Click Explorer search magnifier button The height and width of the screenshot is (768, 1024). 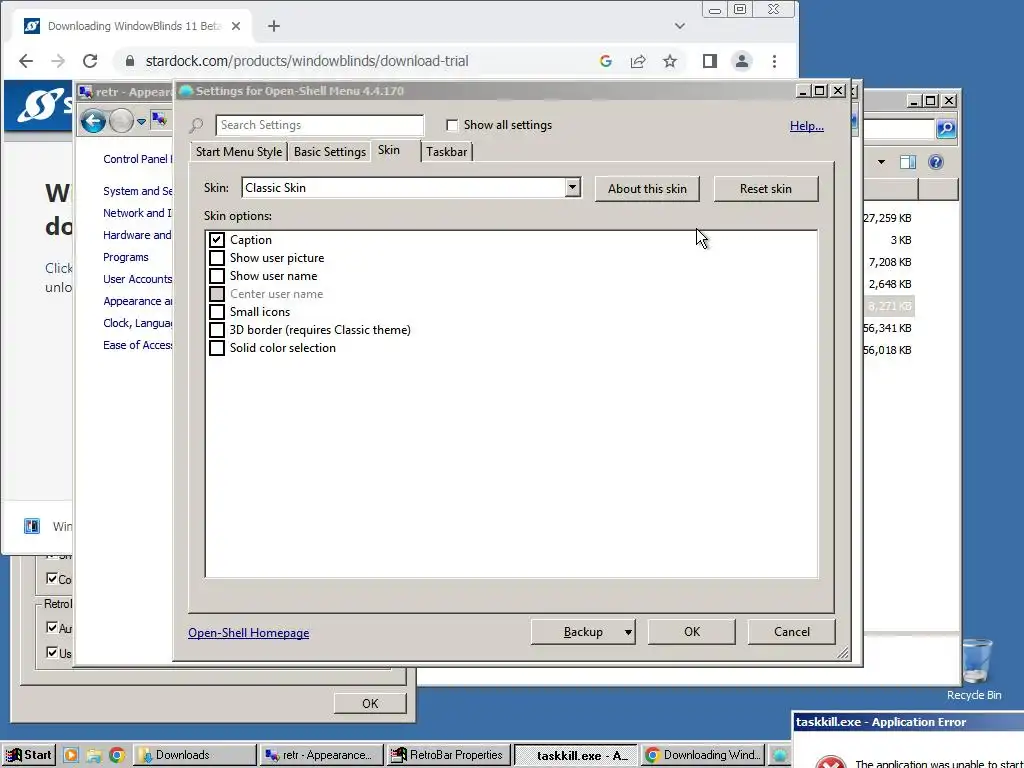coord(946,128)
